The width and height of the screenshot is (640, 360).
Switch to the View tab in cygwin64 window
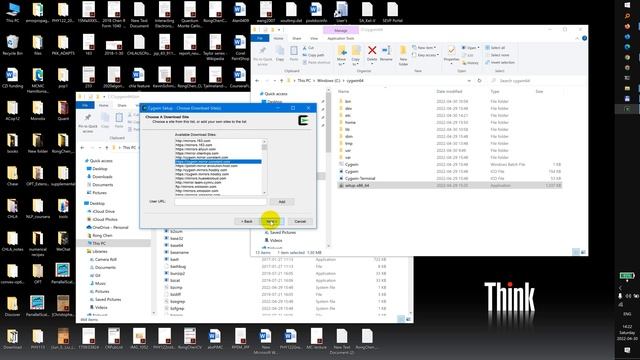pyautogui.click(x=314, y=38)
